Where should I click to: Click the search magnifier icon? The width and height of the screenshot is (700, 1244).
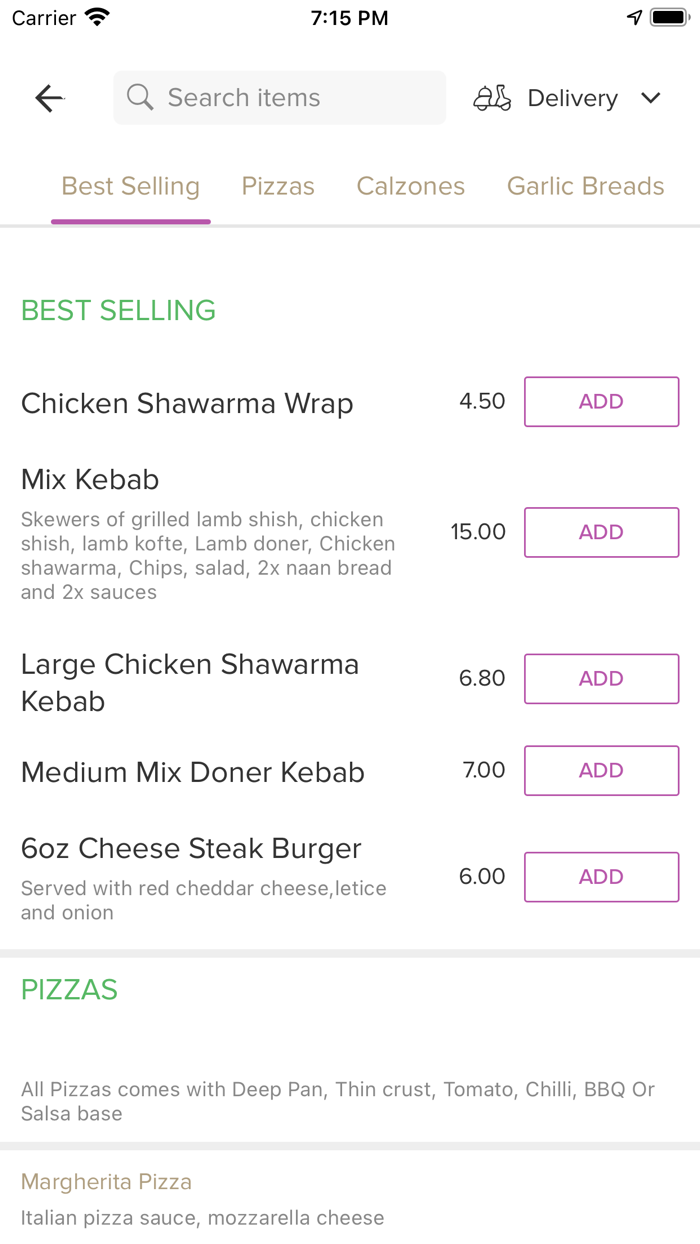(x=140, y=97)
